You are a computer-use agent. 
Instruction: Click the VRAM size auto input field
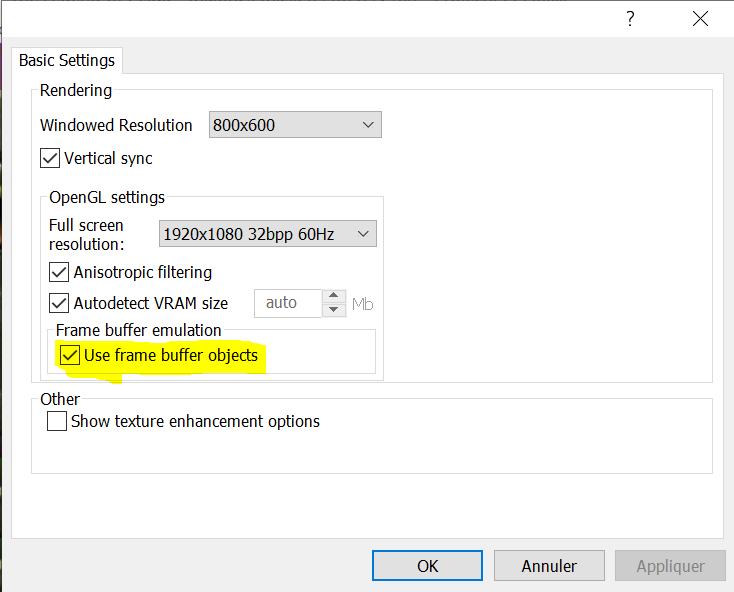click(x=286, y=303)
